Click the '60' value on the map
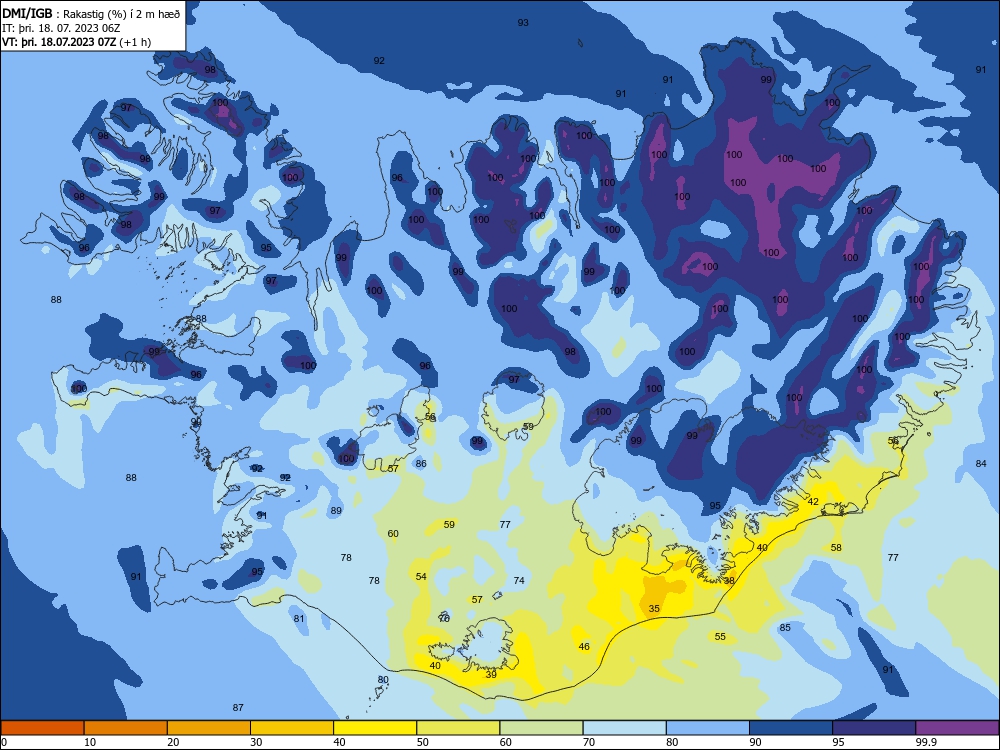Image resolution: width=1000 pixels, height=750 pixels. [x=393, y=534]
